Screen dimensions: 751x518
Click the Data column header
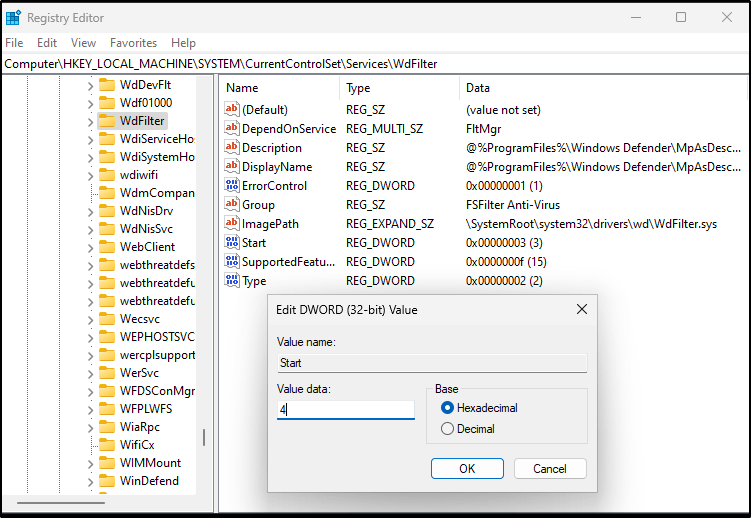tap(478, 88)
